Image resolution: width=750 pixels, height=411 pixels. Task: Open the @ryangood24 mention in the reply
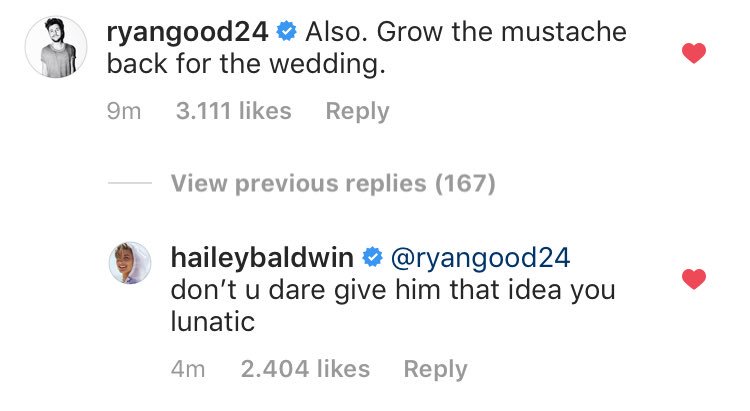click(x=478, y=258)
